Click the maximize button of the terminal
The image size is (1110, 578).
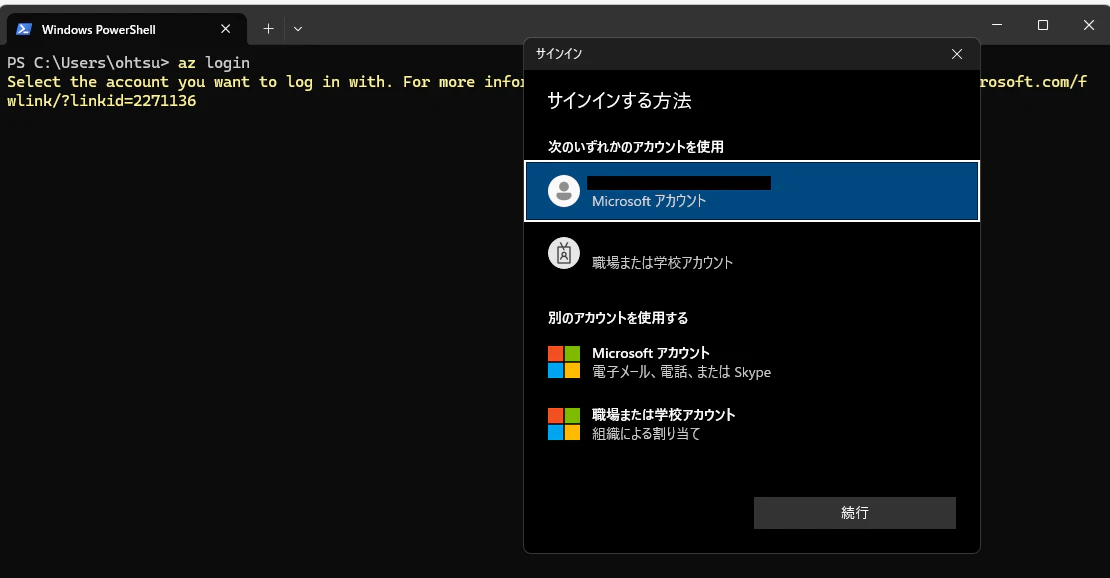[1042, 25]
